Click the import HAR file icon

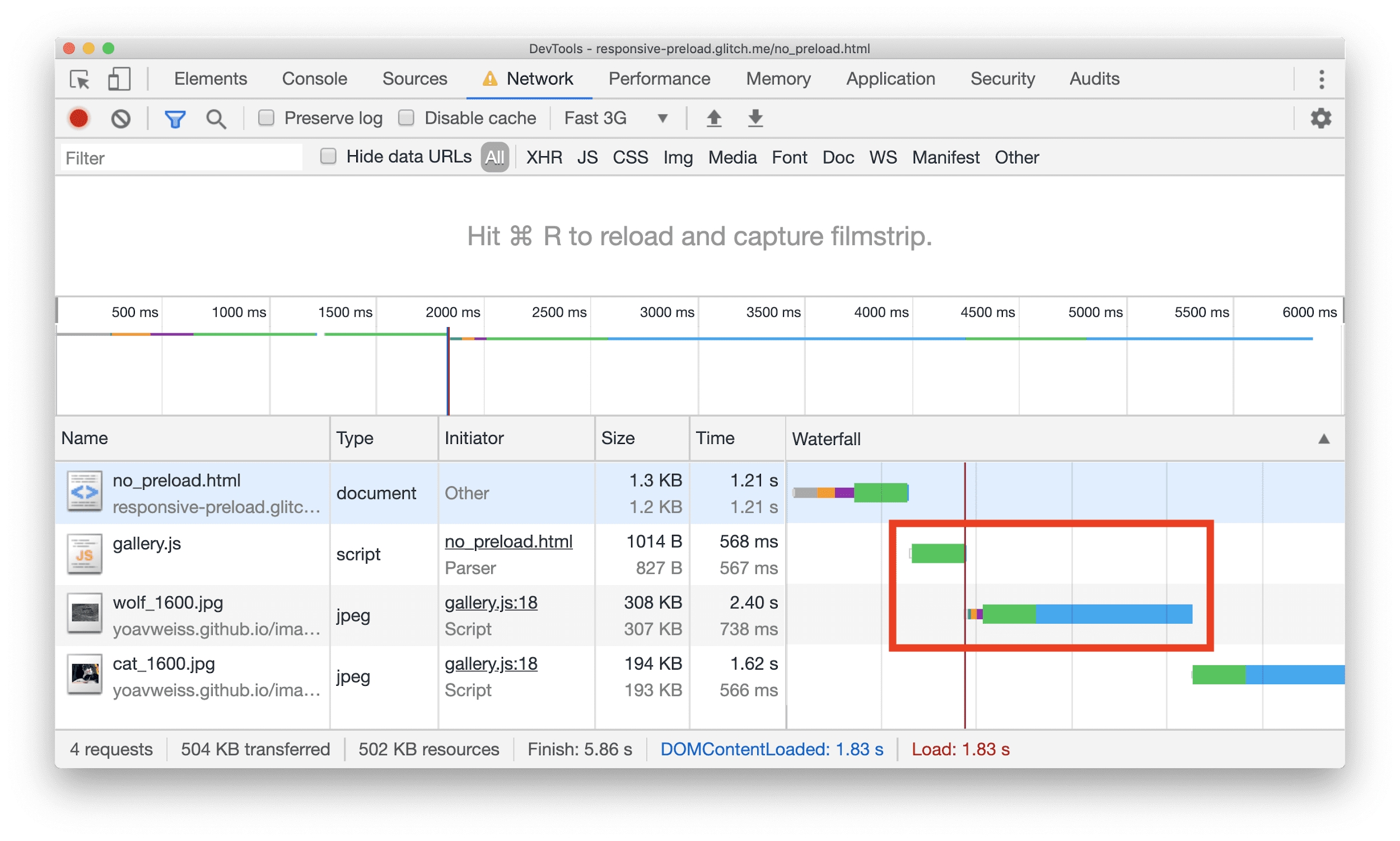coord(711,120)
